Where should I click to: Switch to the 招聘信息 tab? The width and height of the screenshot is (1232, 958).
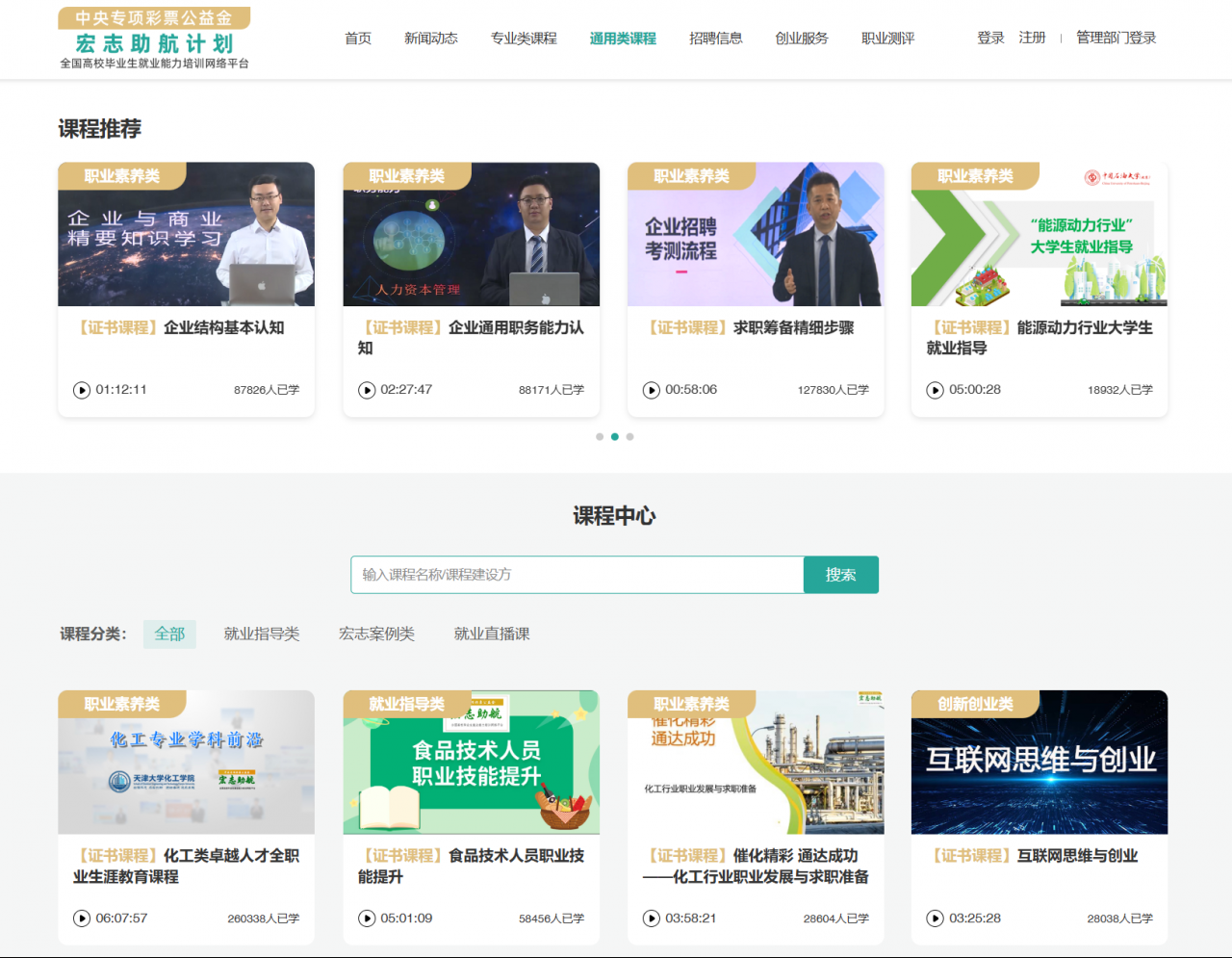click(716, 39)
